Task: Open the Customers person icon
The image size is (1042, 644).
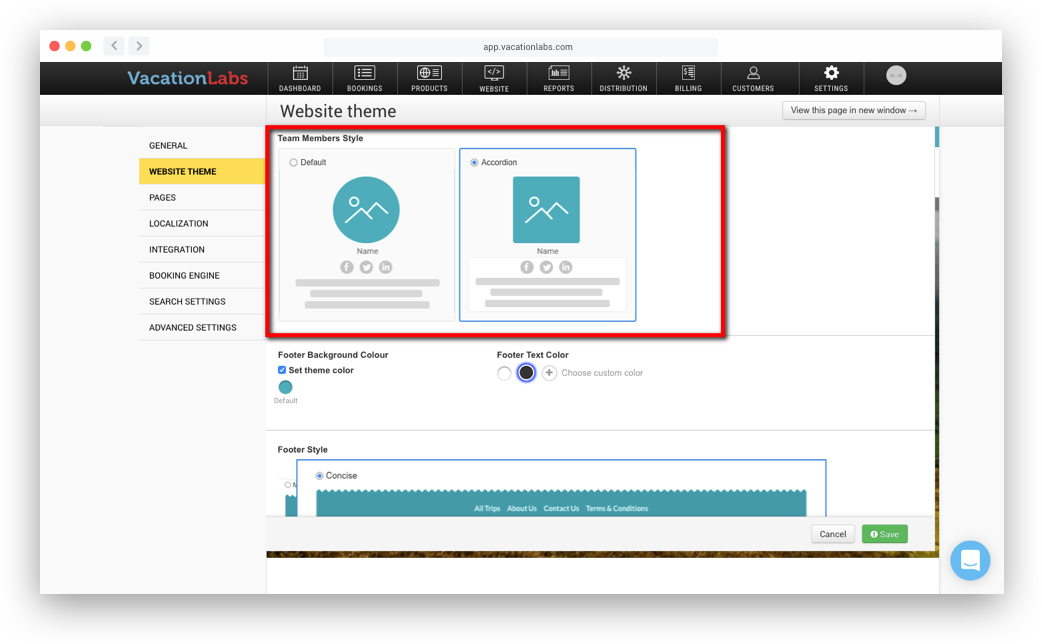Action: (x=753, y=73)
